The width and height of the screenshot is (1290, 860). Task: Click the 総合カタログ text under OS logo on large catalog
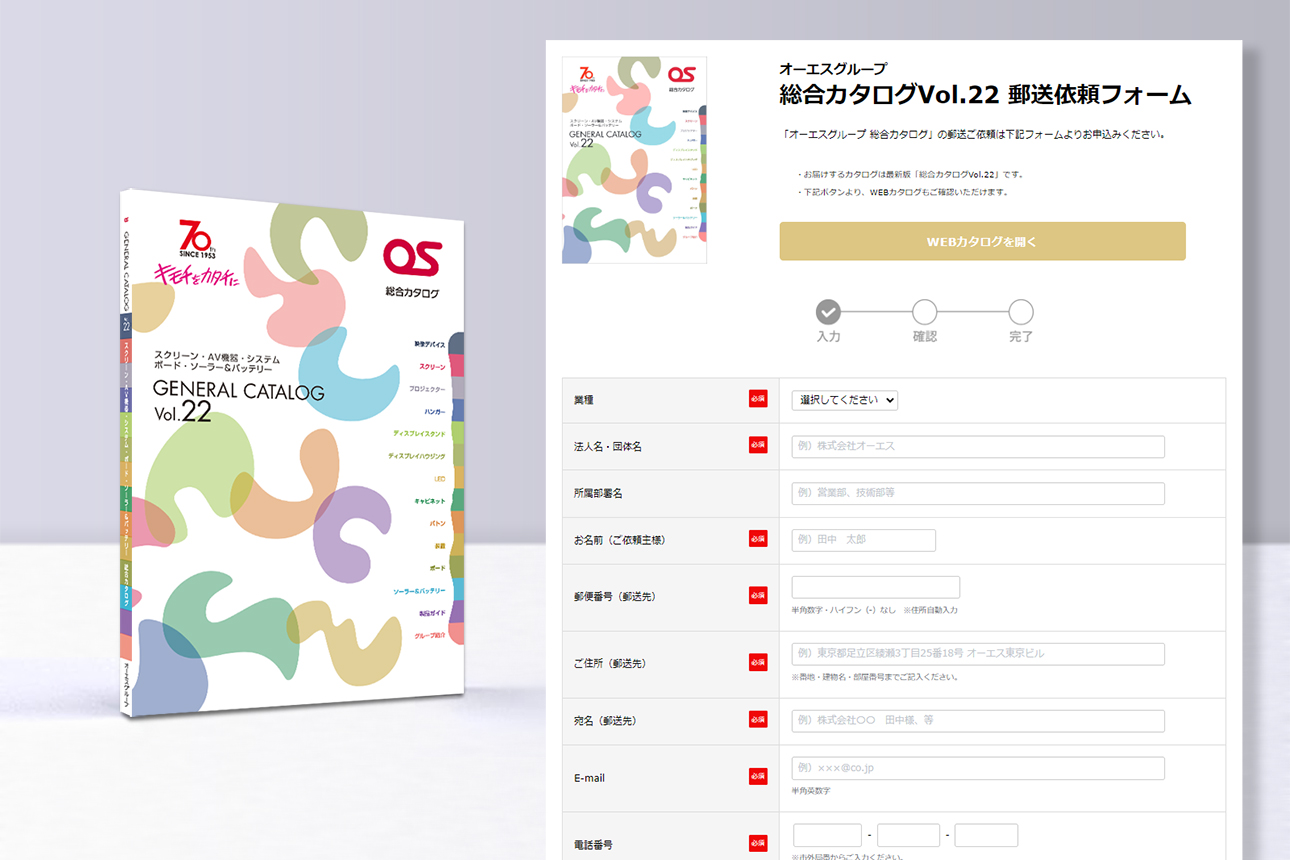coord(412,293)
